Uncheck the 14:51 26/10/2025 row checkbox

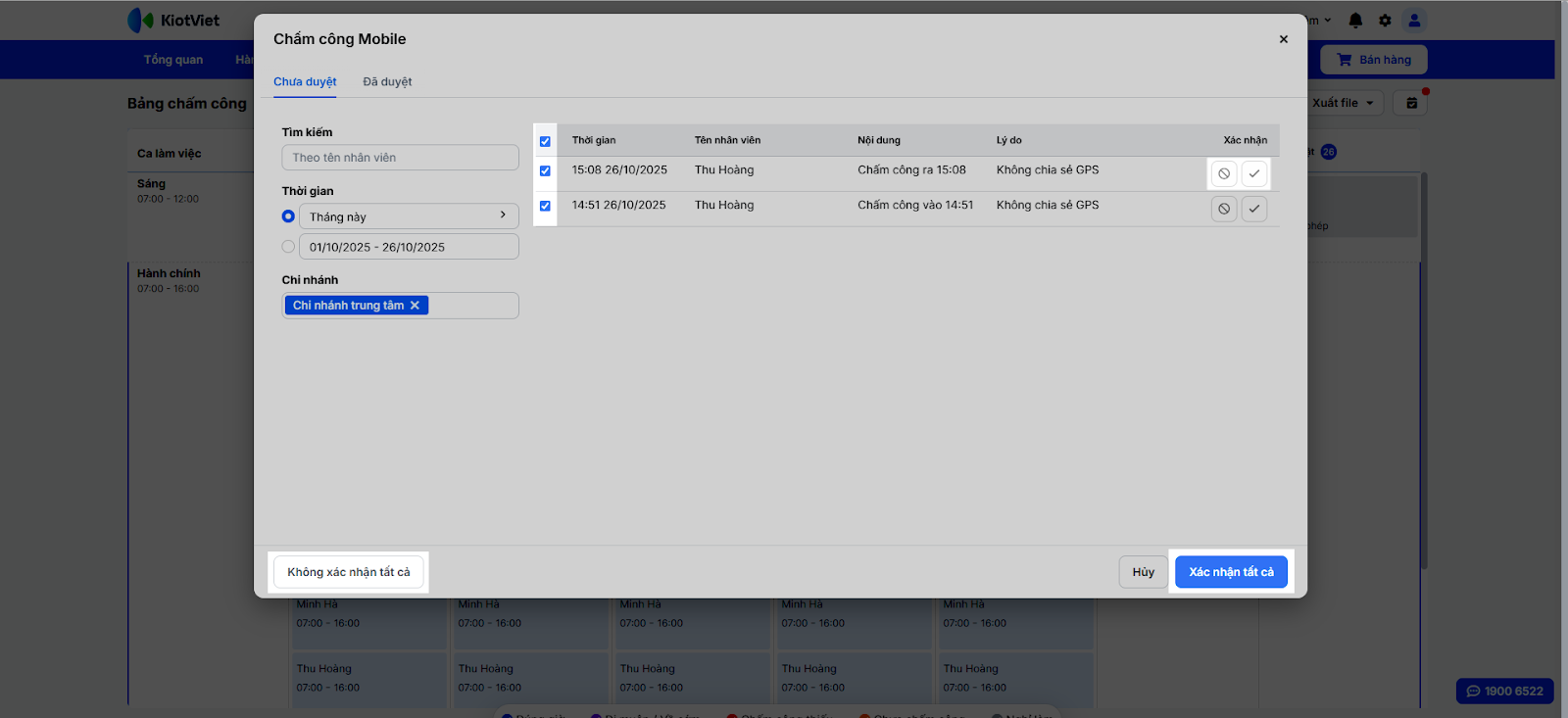(x=545, y=206)
